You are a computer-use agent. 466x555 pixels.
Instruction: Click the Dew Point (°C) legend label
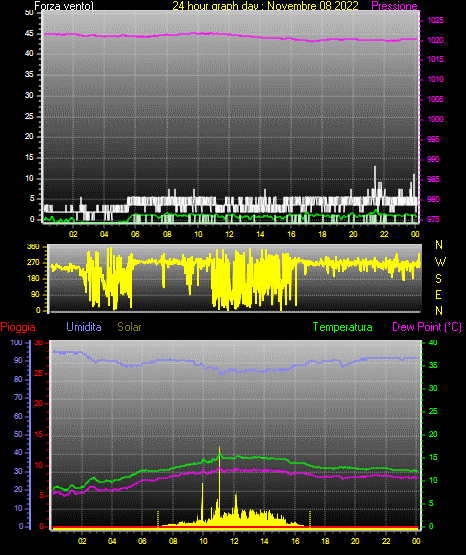tap(427, 327)
